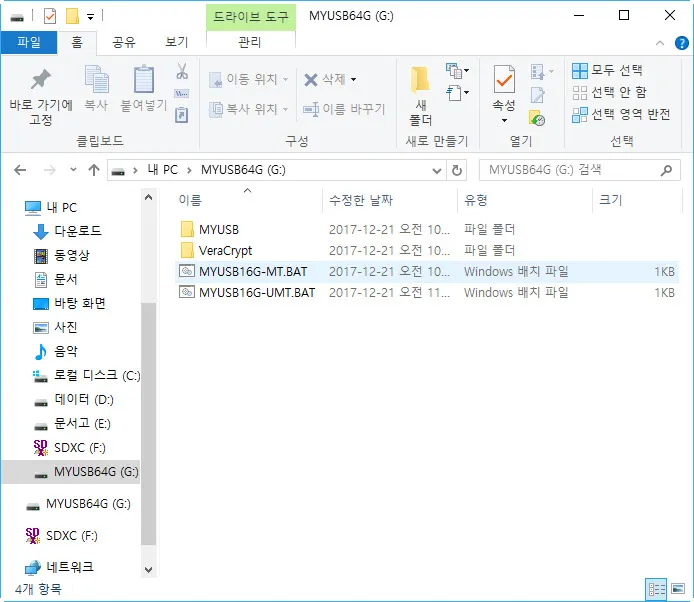The width and height of the screenshot is (694, 602).
Task: Open 속성 (Properties) checkmark icon
Action: tap(504, 81)
